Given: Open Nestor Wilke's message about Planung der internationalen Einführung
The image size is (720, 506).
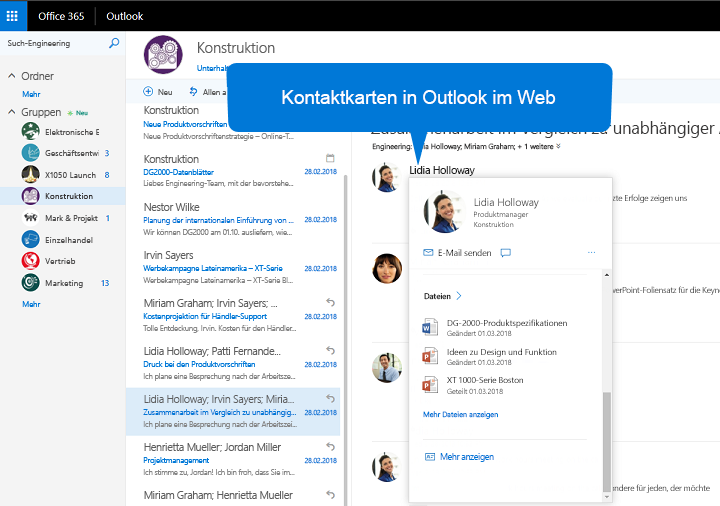Looking at the screenshot, I should click(x=233, y=219).
